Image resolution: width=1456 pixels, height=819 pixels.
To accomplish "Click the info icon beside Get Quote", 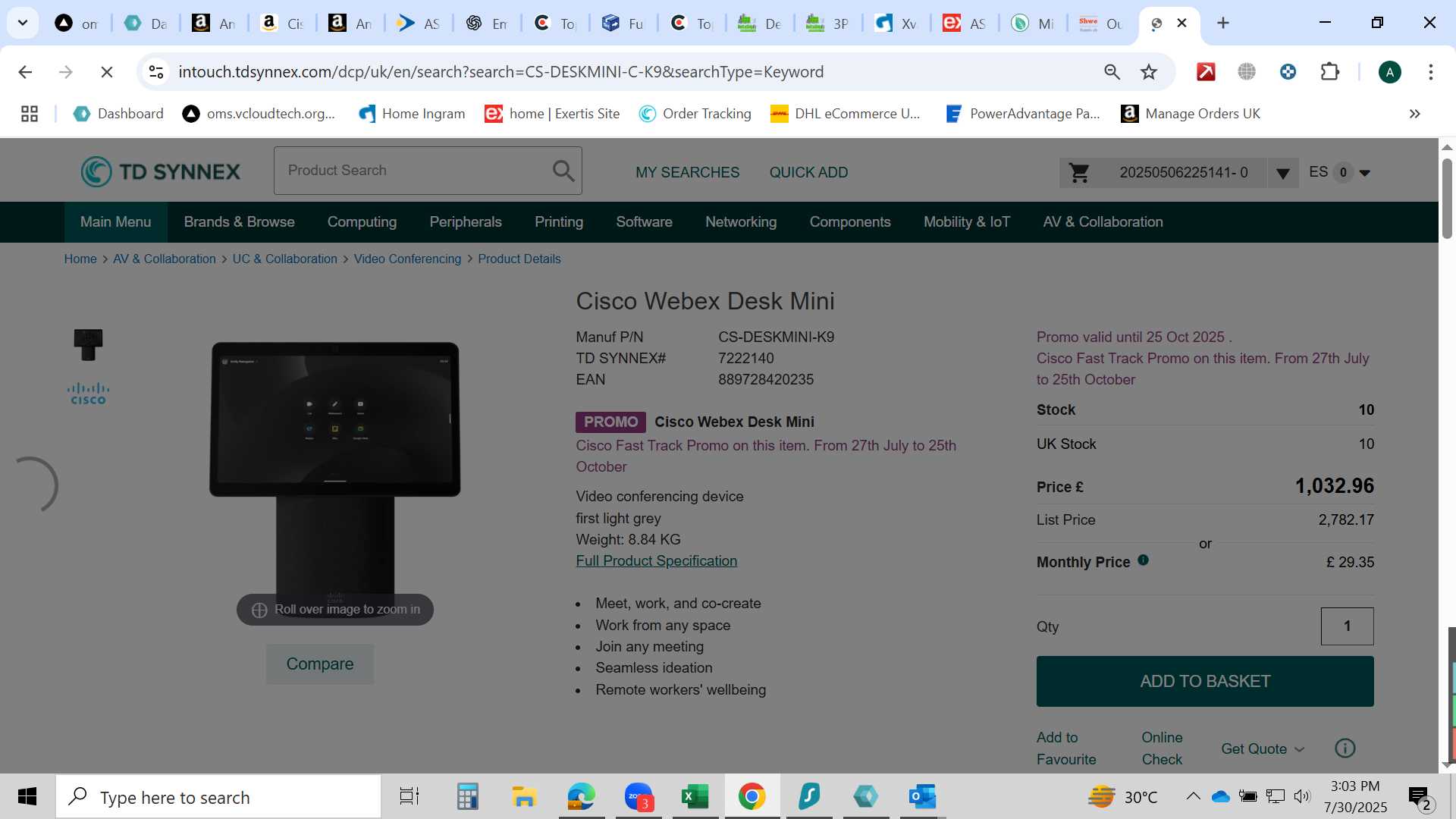I will tap(1345, 748).
